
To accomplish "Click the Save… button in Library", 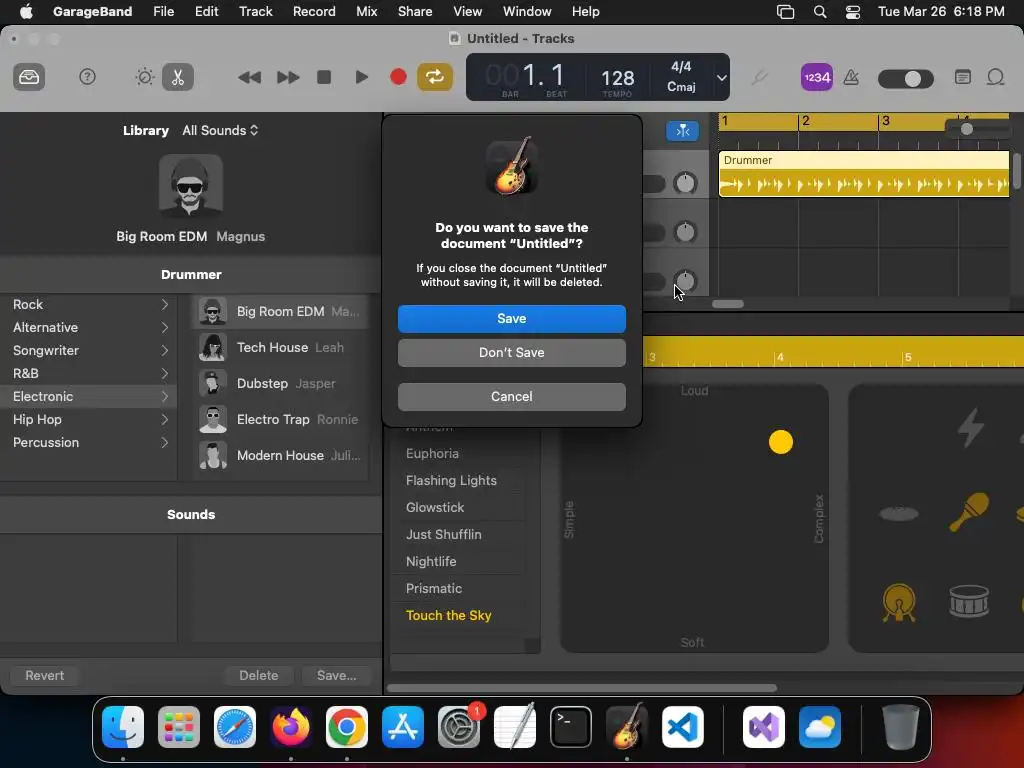I will (337, 675).
